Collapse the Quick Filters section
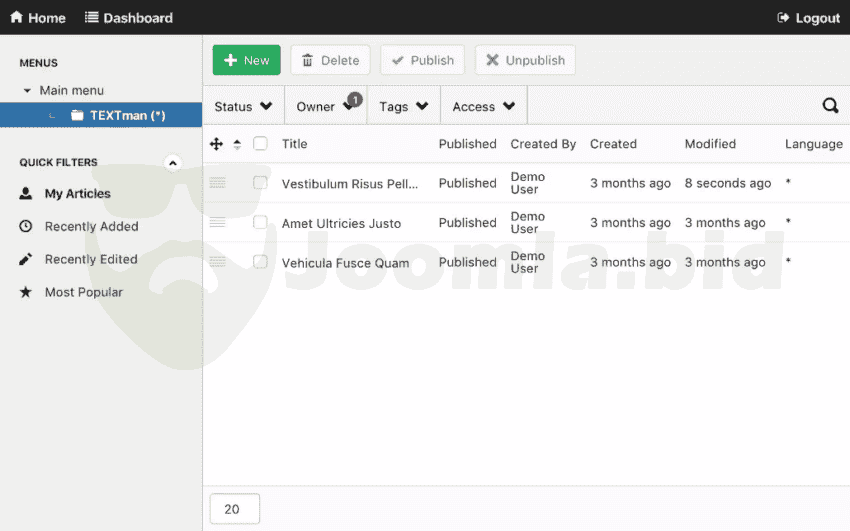The height and width of the screenshot is (531, 850). click(172, 163)
